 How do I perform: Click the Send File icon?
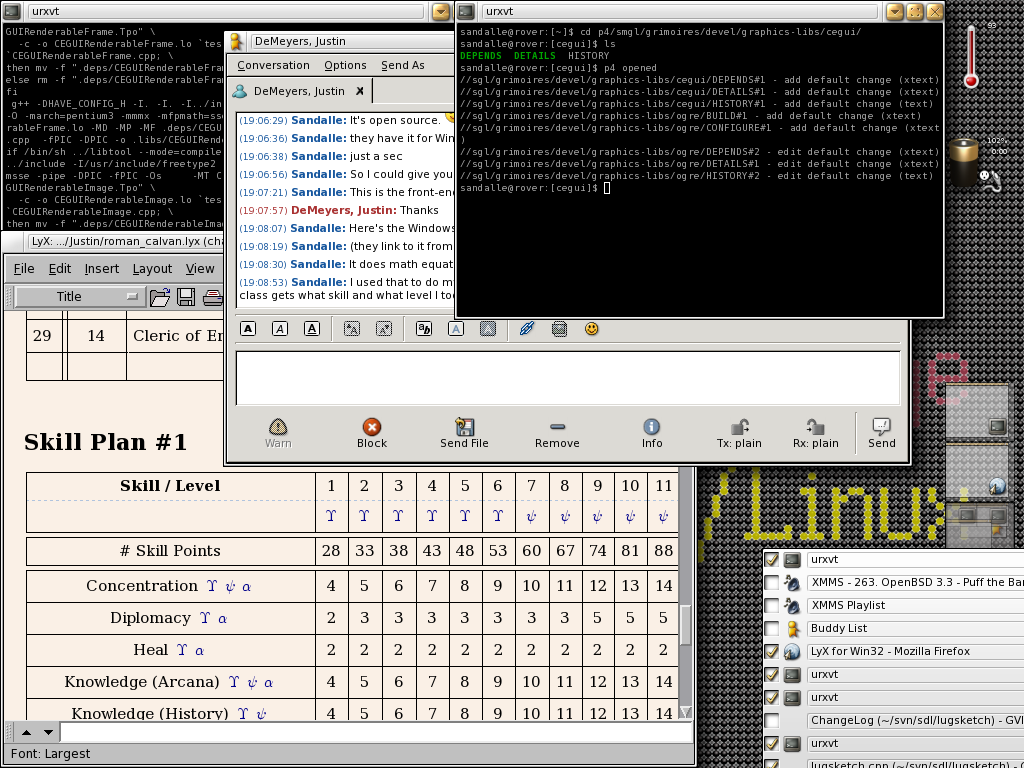click(464, 427)
